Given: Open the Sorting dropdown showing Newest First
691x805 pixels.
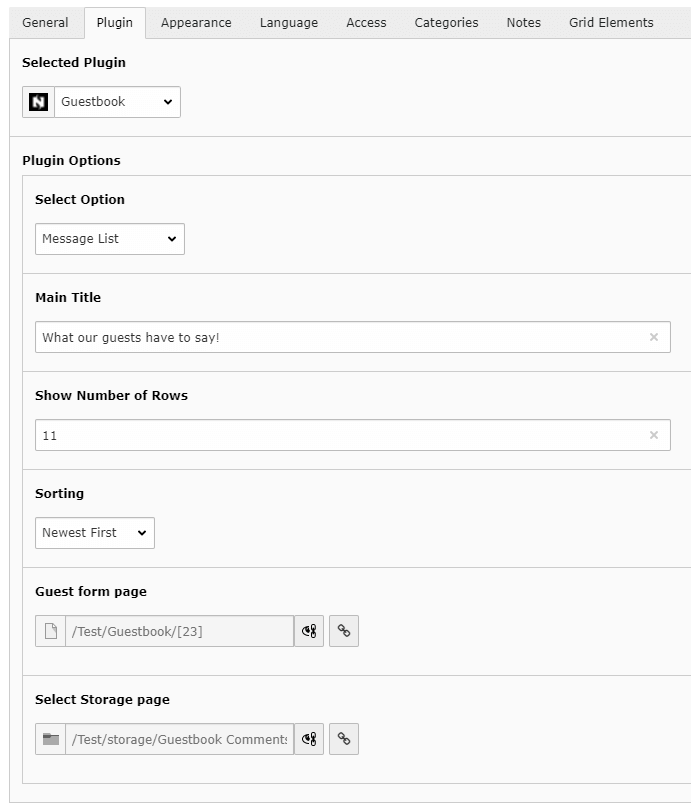Looking at the screenshot, I should (x=94, y=533).
